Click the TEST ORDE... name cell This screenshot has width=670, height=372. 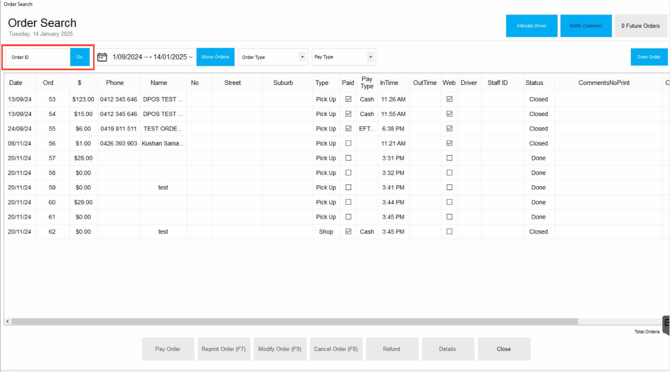162,129
